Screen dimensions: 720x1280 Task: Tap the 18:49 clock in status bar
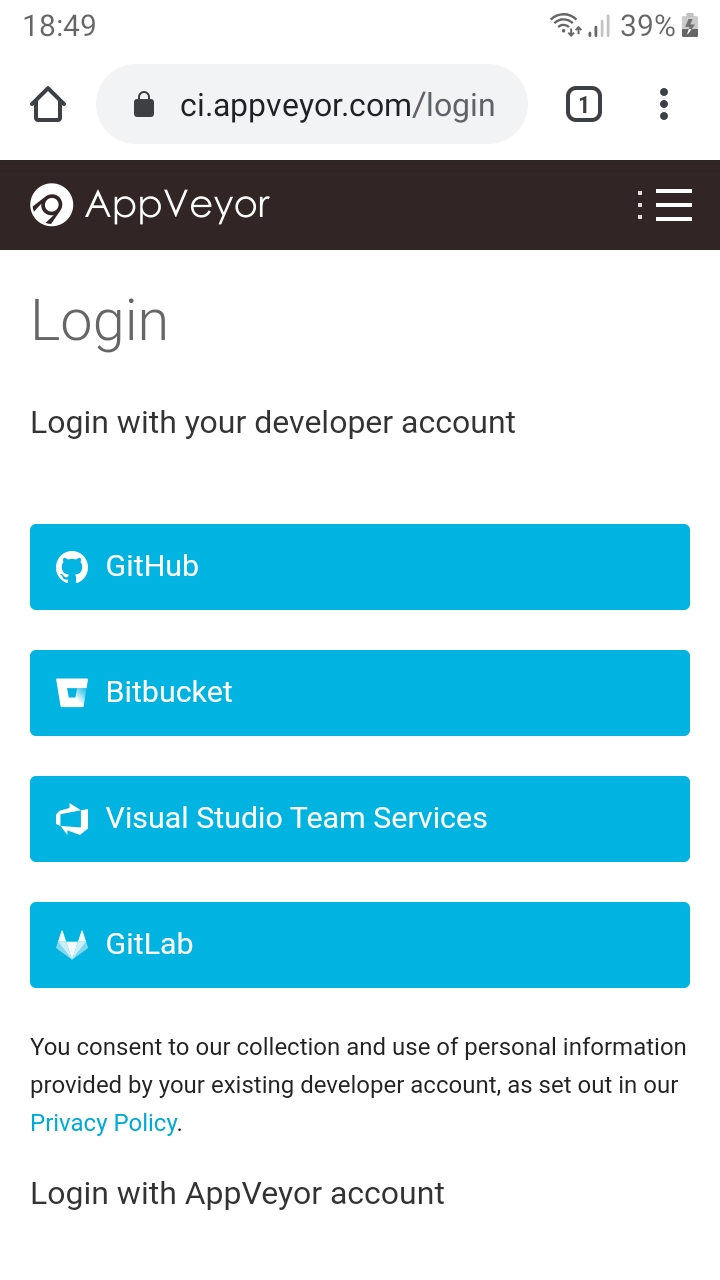(x=60, y=26)
